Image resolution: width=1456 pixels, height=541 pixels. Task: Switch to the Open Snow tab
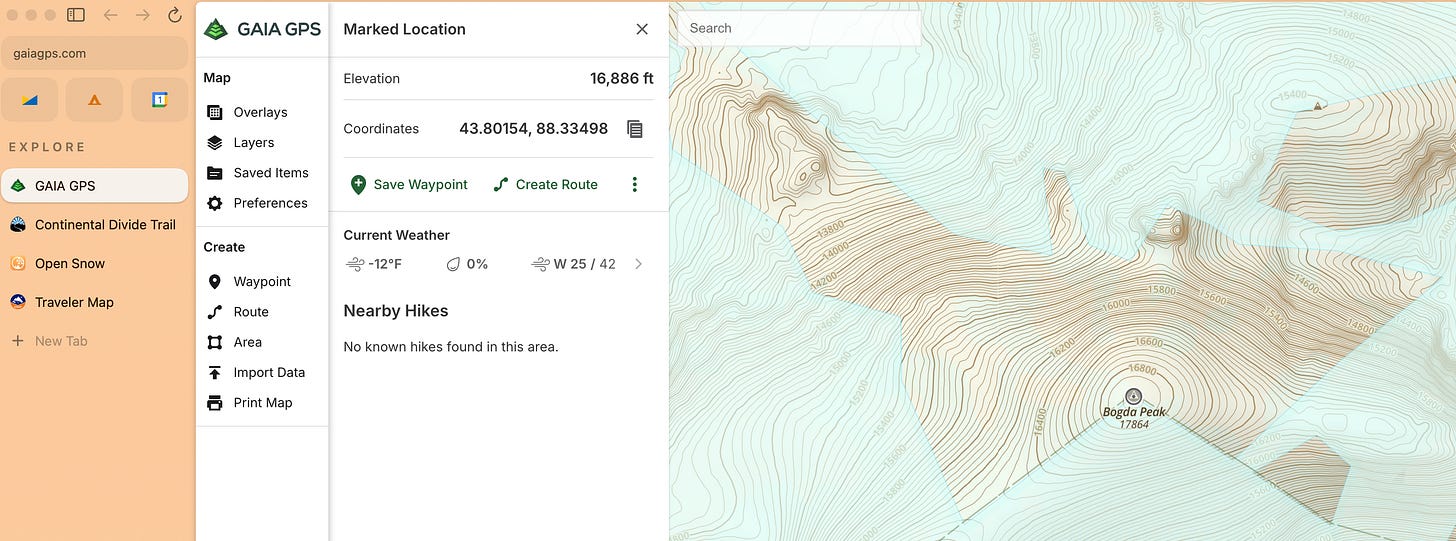pos(94,263)
